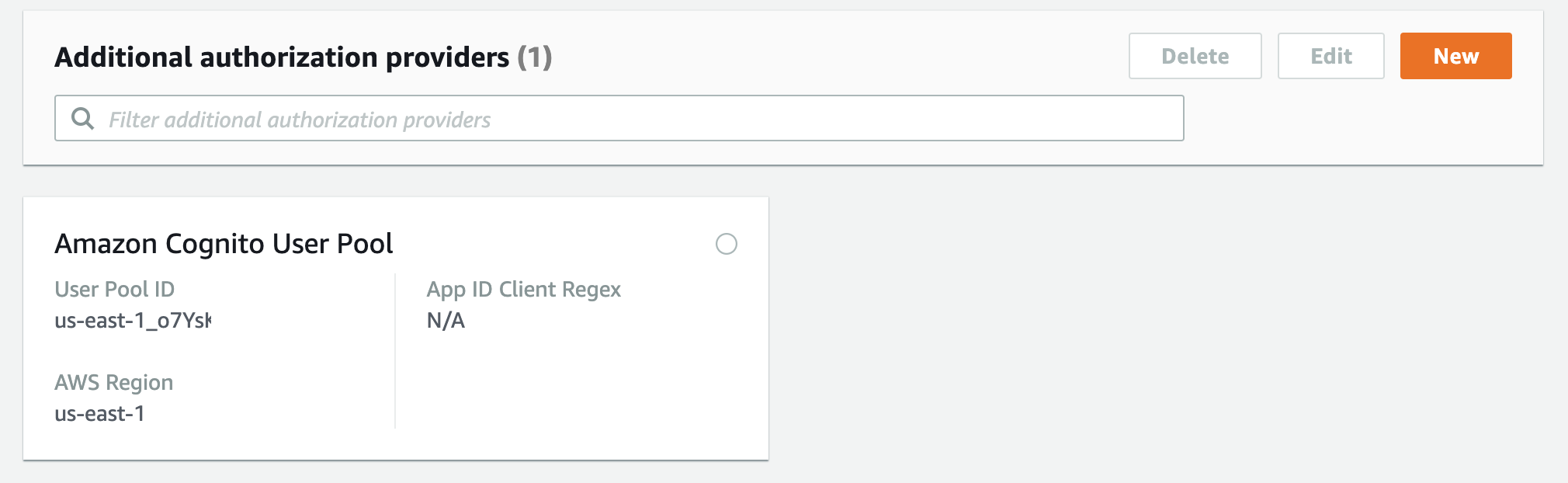Screen dimensions: 1568x483
Task: Select the Amazon Cognito User Pool radio button
Action: point(727,244)
